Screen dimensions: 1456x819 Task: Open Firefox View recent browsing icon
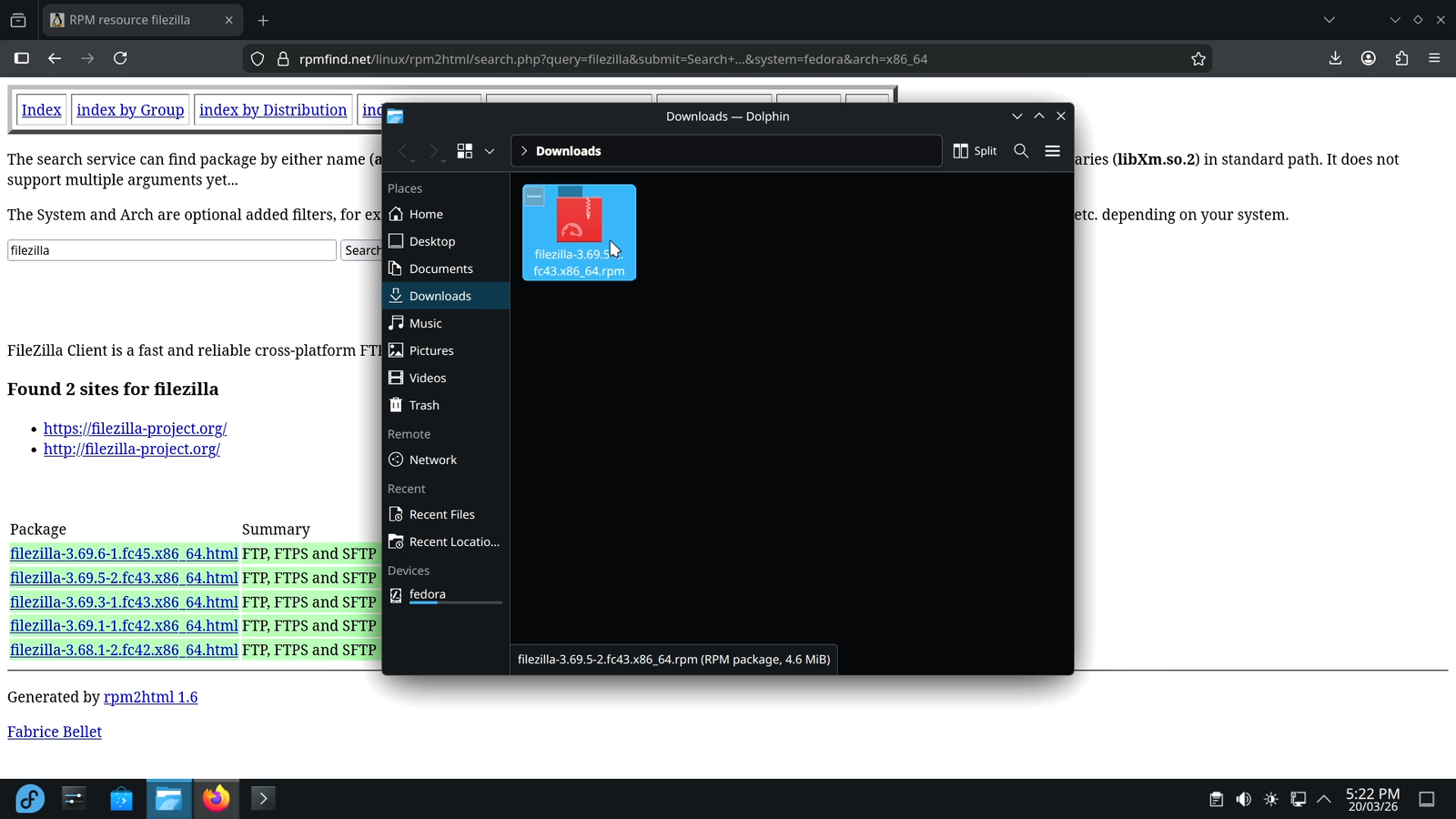point(18,20)
